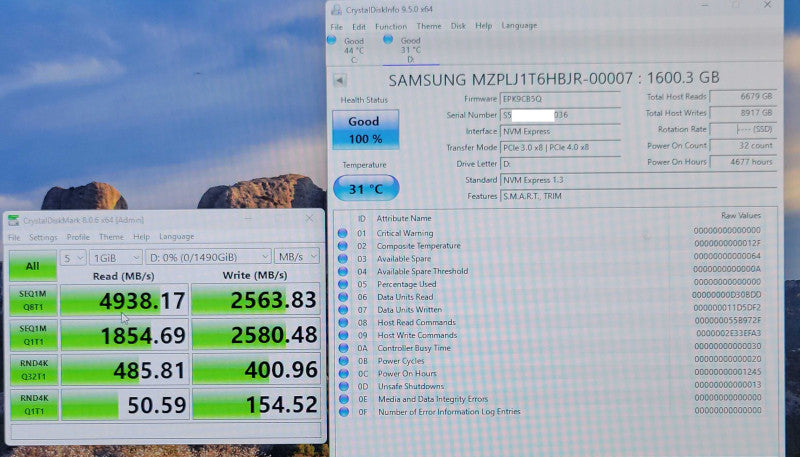Viewport: 800px width, 457px height.
Task: Open File menu in CrystalDiskInfo
Action: [337, 27]
